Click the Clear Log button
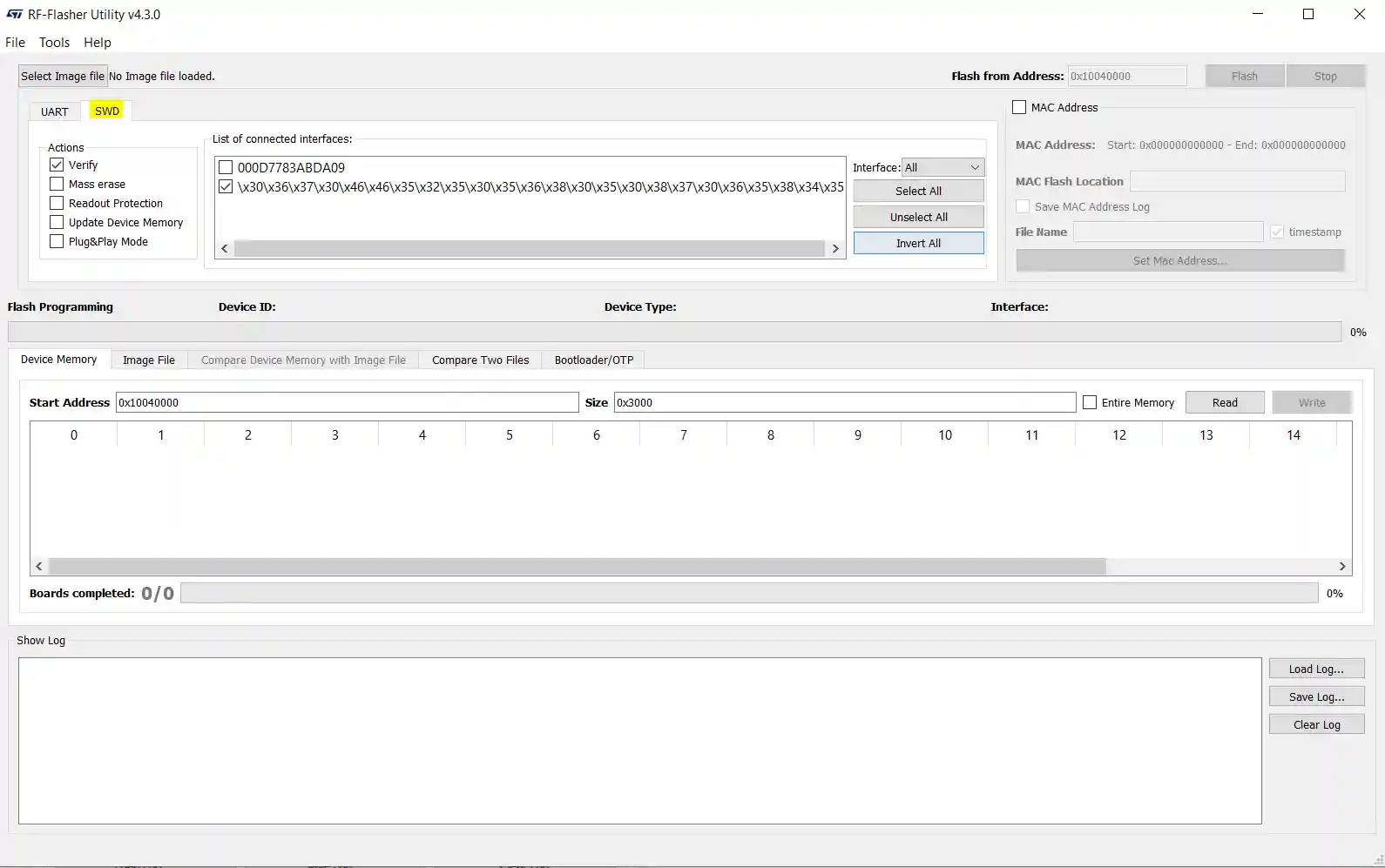The image size is (1385, 868). [1315, 724]
